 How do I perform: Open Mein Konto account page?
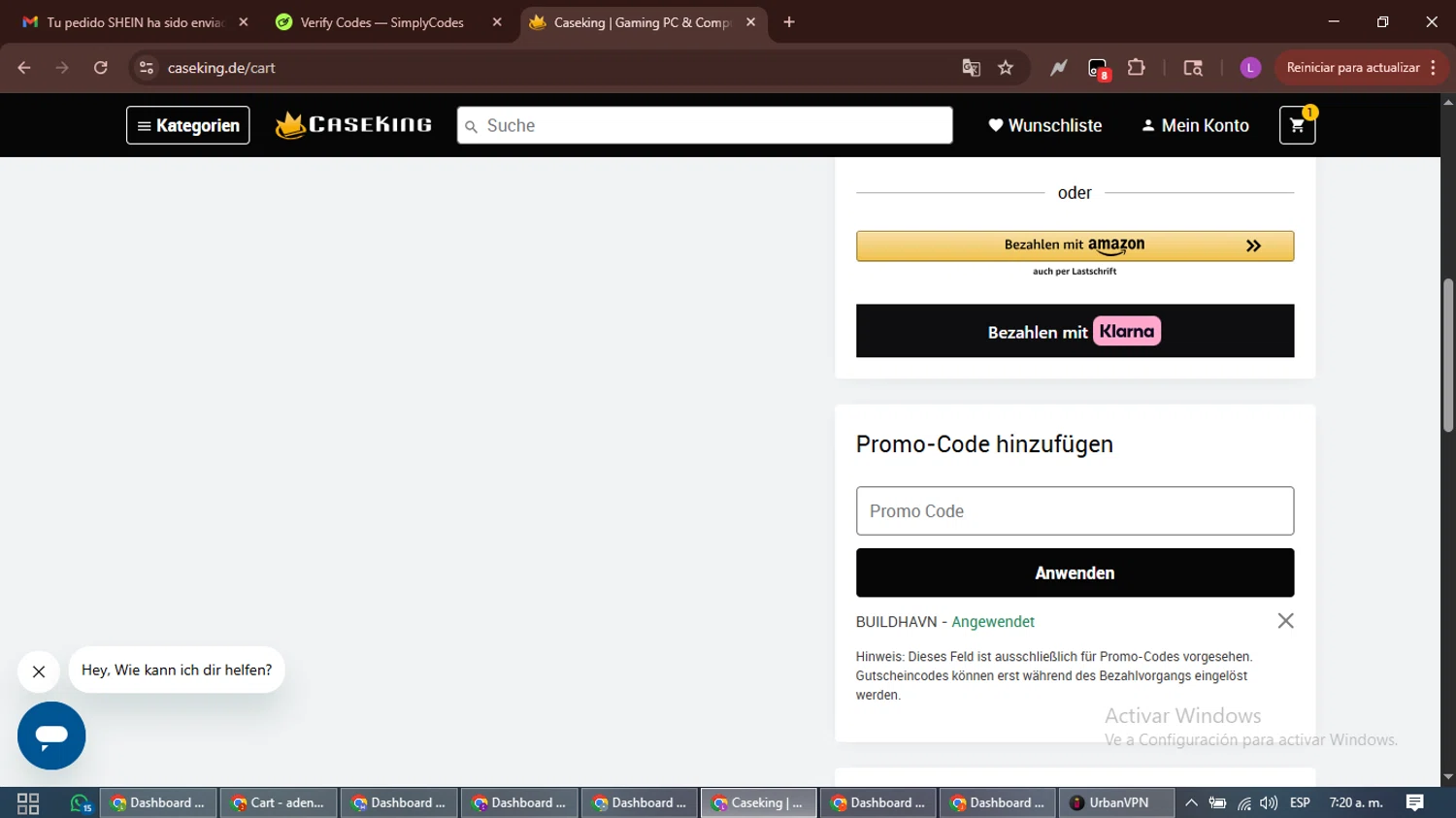pos(1195,125)
